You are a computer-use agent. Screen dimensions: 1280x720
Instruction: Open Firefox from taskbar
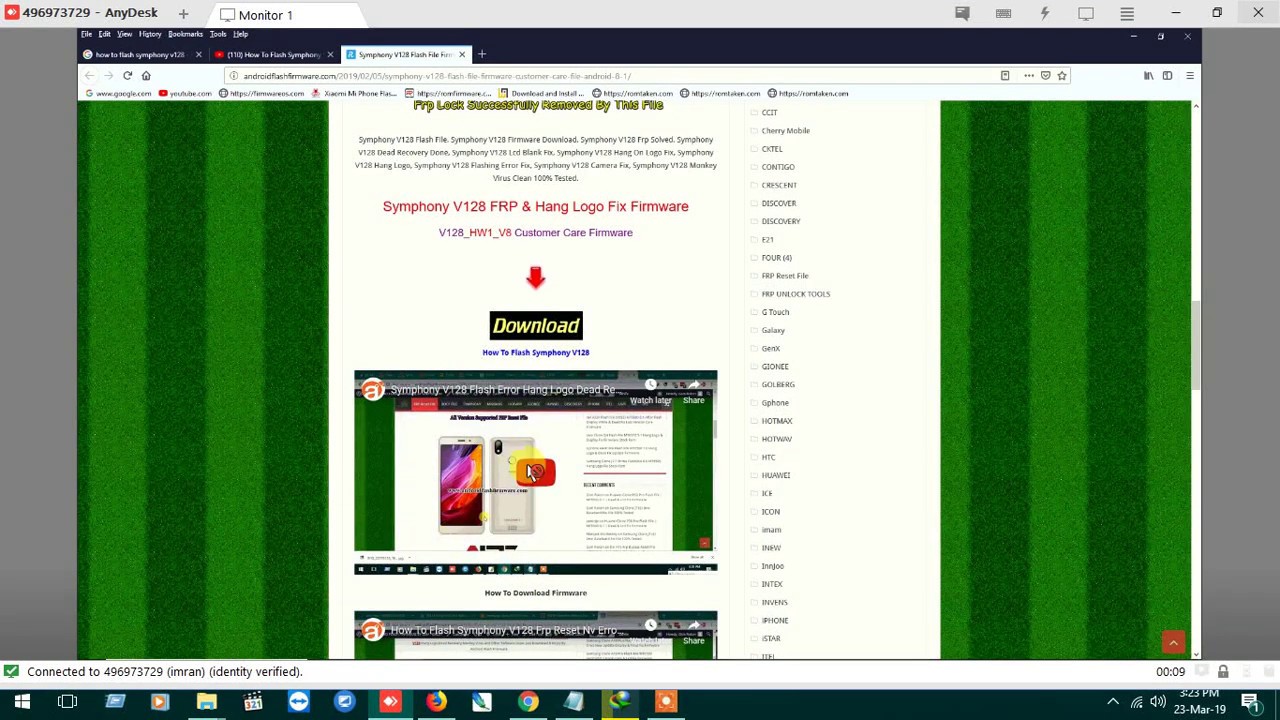coord(436,702)
